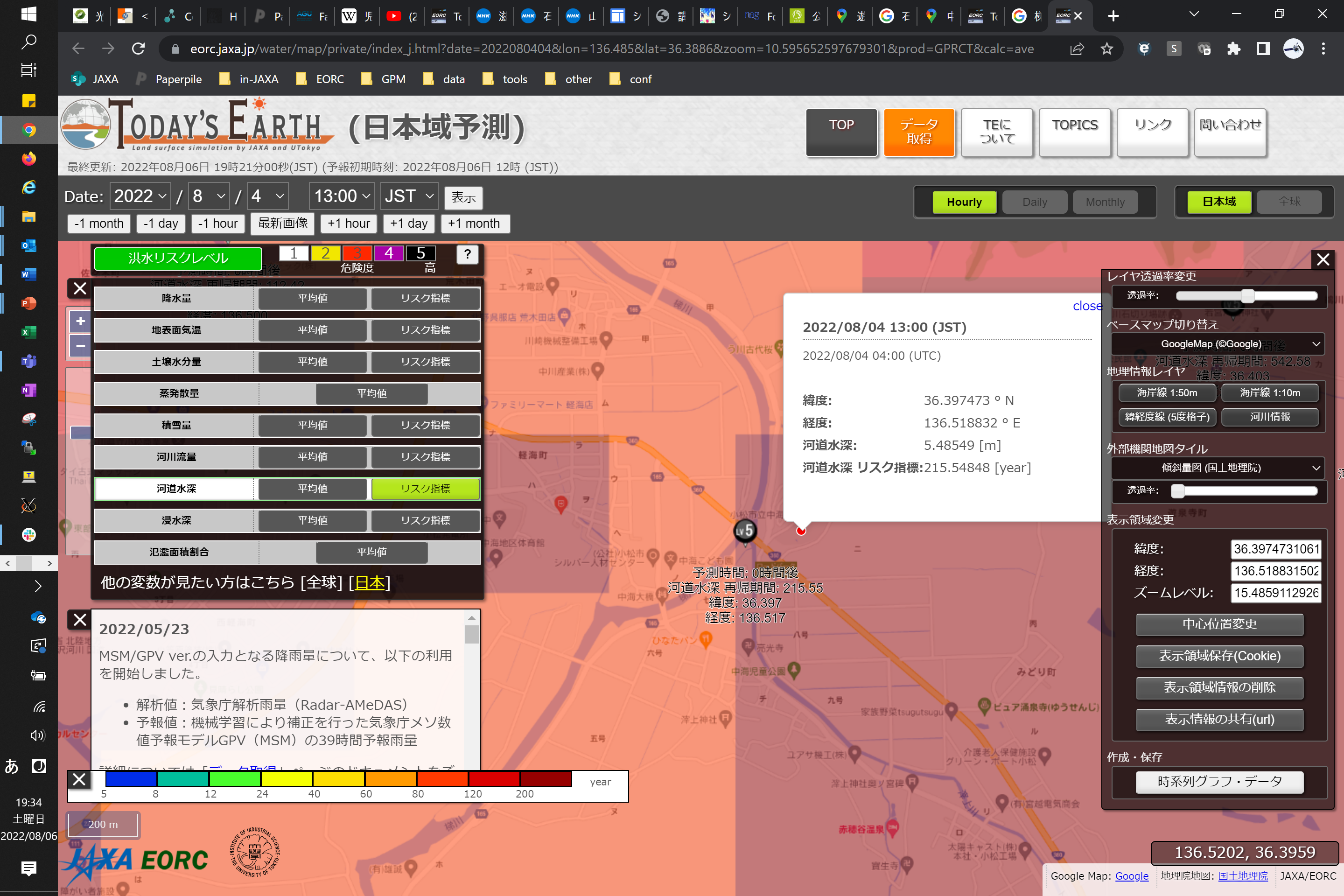Image resolution: width=1344 pixels, height=896 pixels.
Task: Open the share page icon in the address bar
Action: pyautogui.click(x=1077, y=49)
